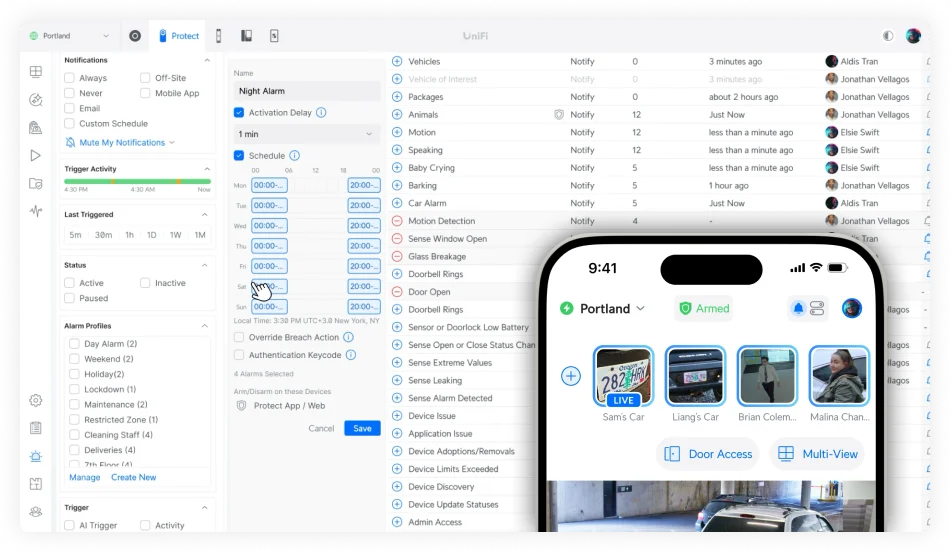Select the 30m last triggered filter
The width and height of the screenshot is (950, 552).
104,235
